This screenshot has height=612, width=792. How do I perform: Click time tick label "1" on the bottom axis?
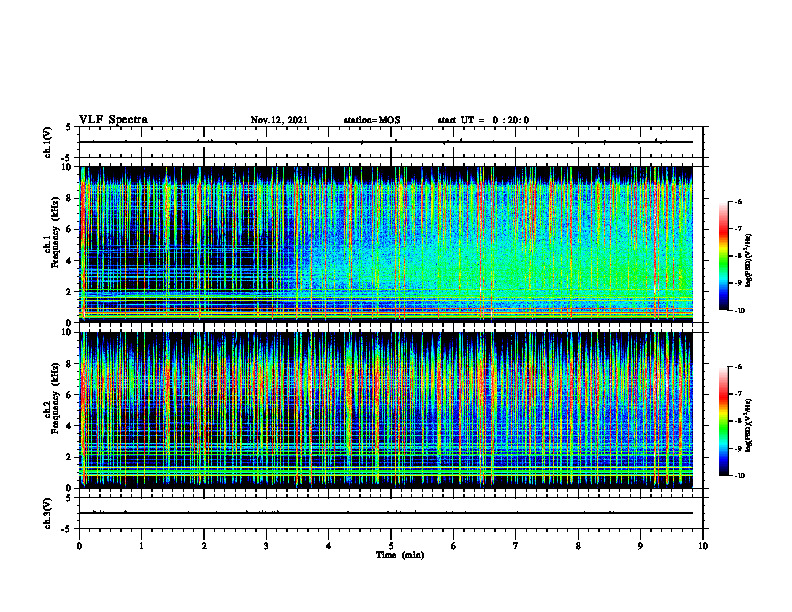[141, 546]
